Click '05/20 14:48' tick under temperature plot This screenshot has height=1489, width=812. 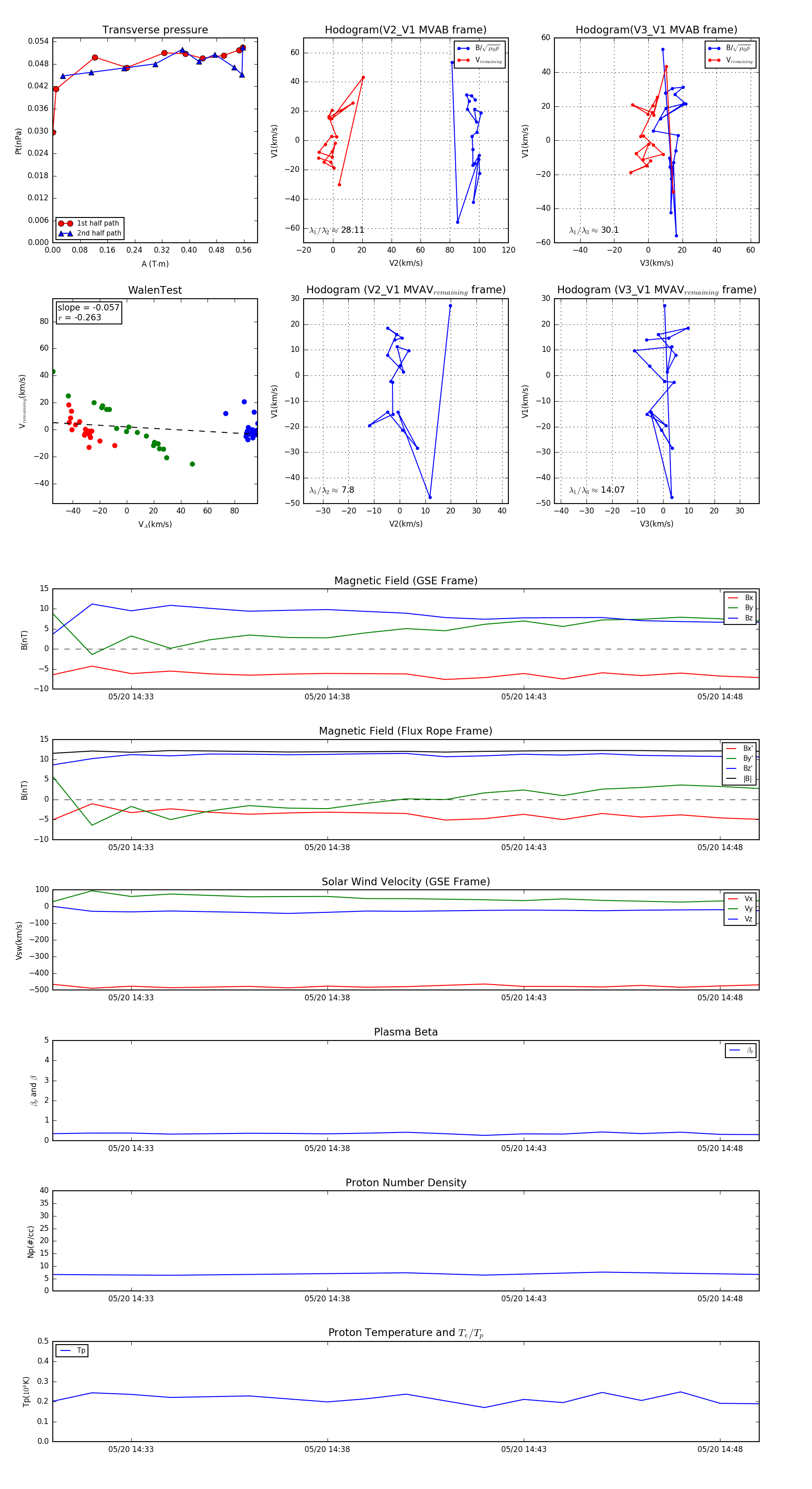(x=720, y=1449)
